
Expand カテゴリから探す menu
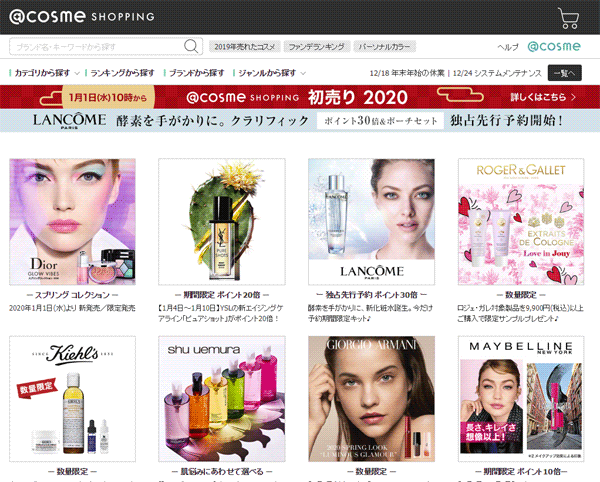(x=44, y=73)
